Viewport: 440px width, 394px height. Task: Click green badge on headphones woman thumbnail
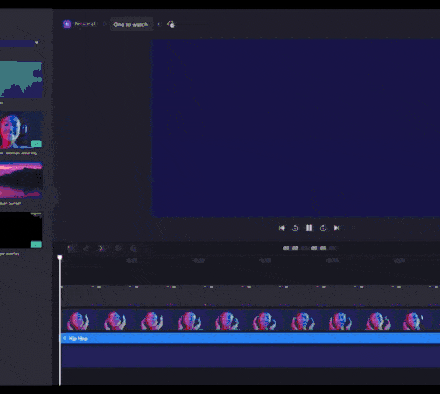[36, 144]
